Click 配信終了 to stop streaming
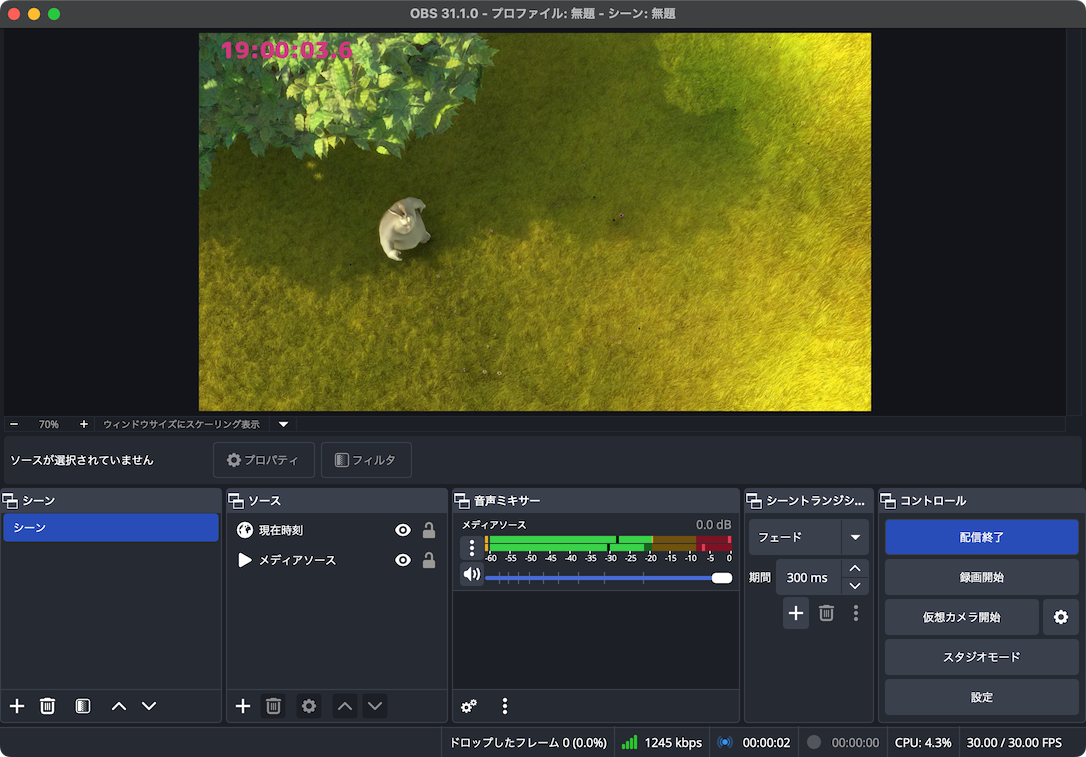Image resolution: width=1086 pixels, height=757 pixels. click(x=981, y=537)
